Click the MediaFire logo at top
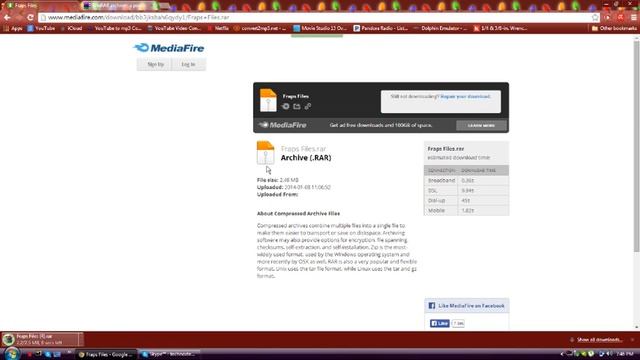The width and height of the screenshot is (640, 360). click(x=169, y=48)
